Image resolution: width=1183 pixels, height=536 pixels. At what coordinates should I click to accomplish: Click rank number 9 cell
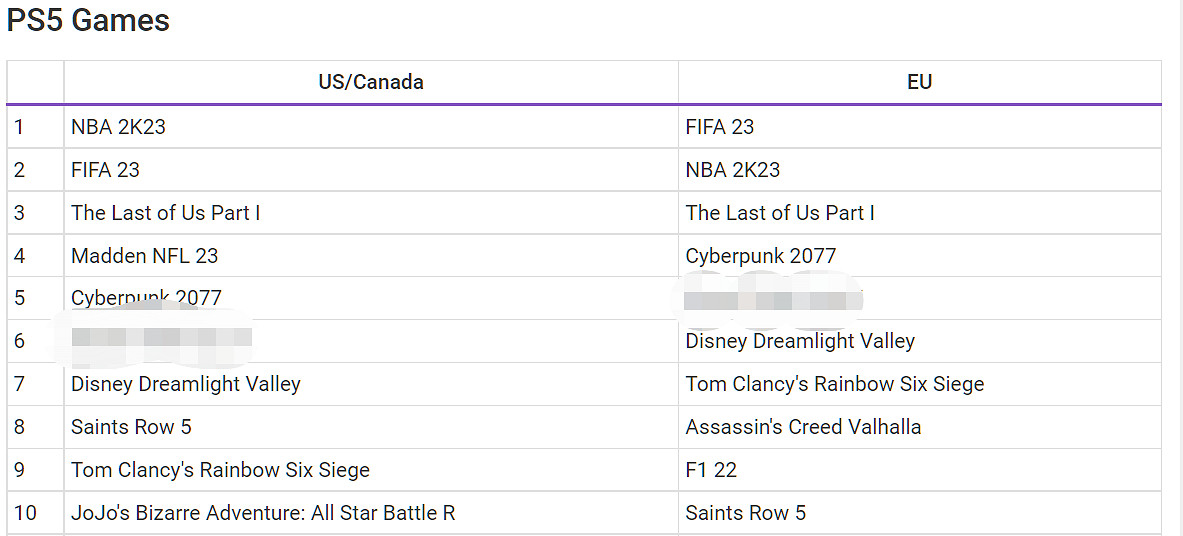pos(35,470)
